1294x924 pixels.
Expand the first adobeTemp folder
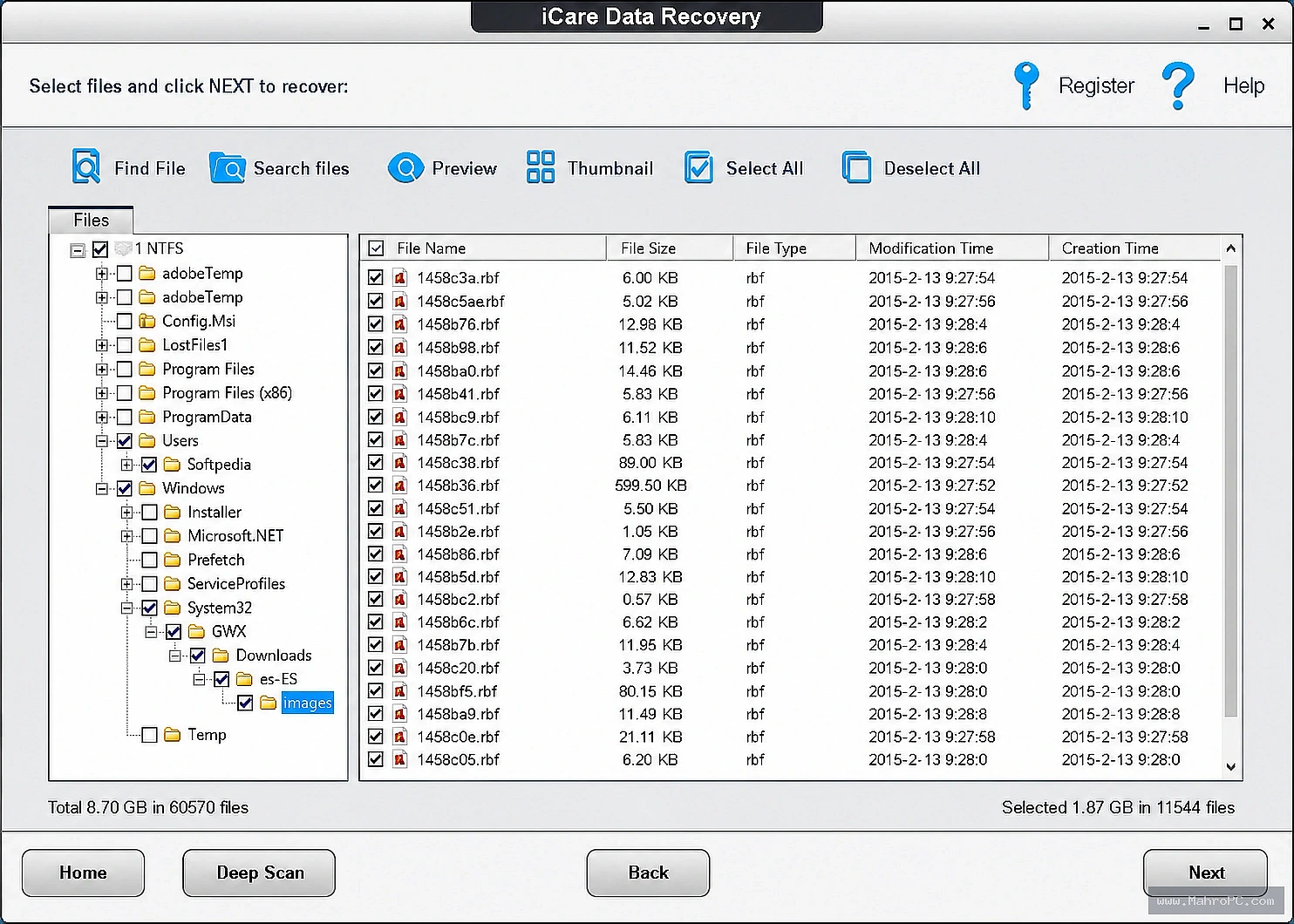(x=102, y=274)
